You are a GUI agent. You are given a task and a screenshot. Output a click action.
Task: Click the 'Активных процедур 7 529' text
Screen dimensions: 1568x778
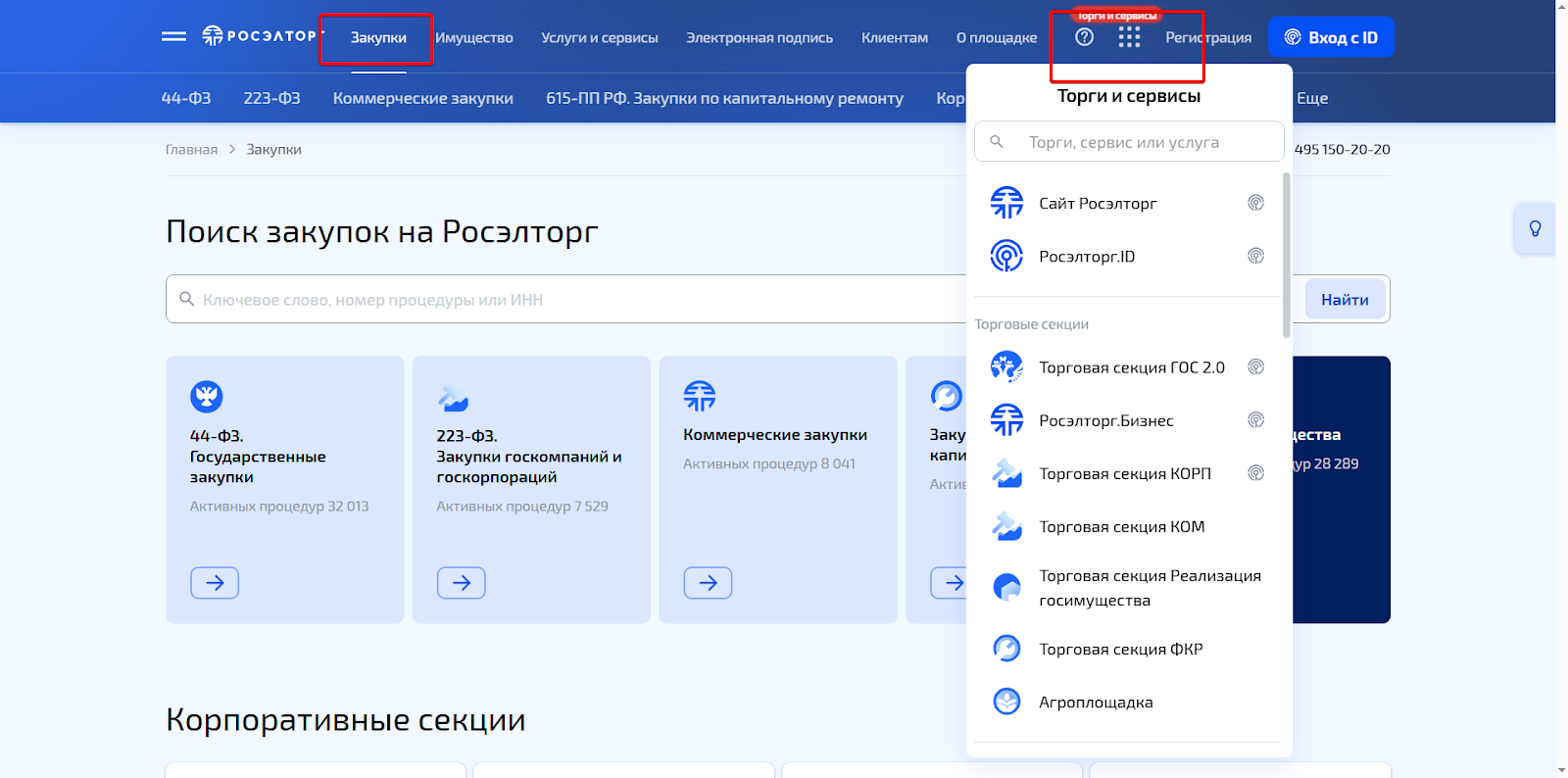click(522, 507)
